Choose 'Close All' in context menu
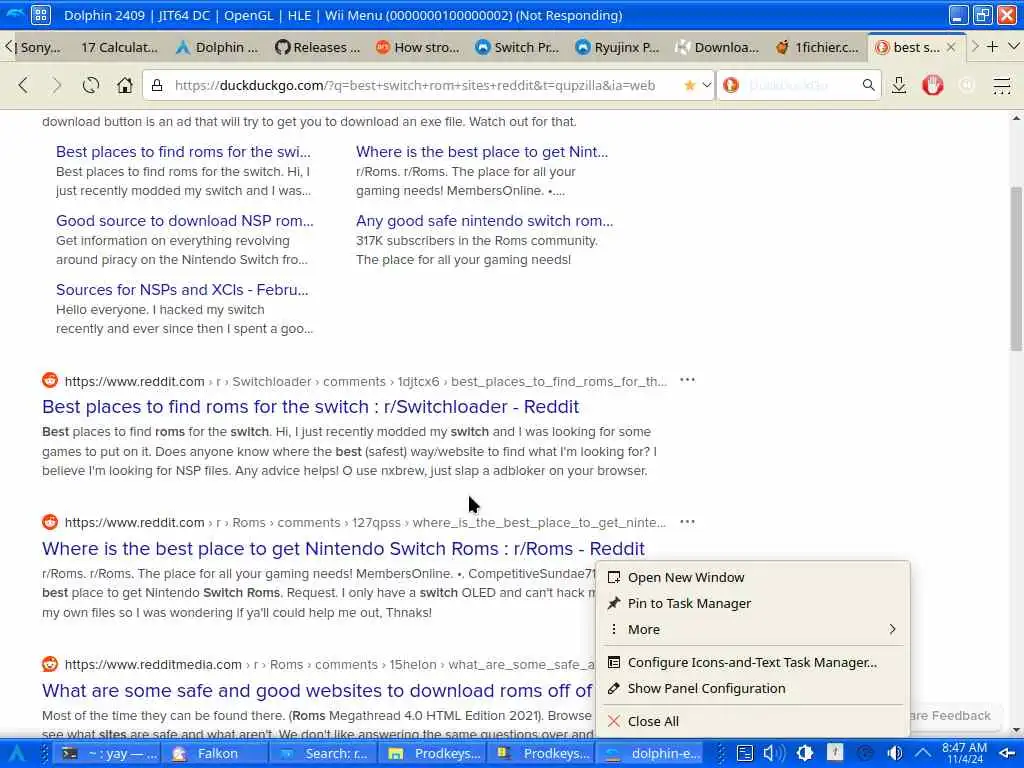This screenshot has width=1024, height=768. 752,721
